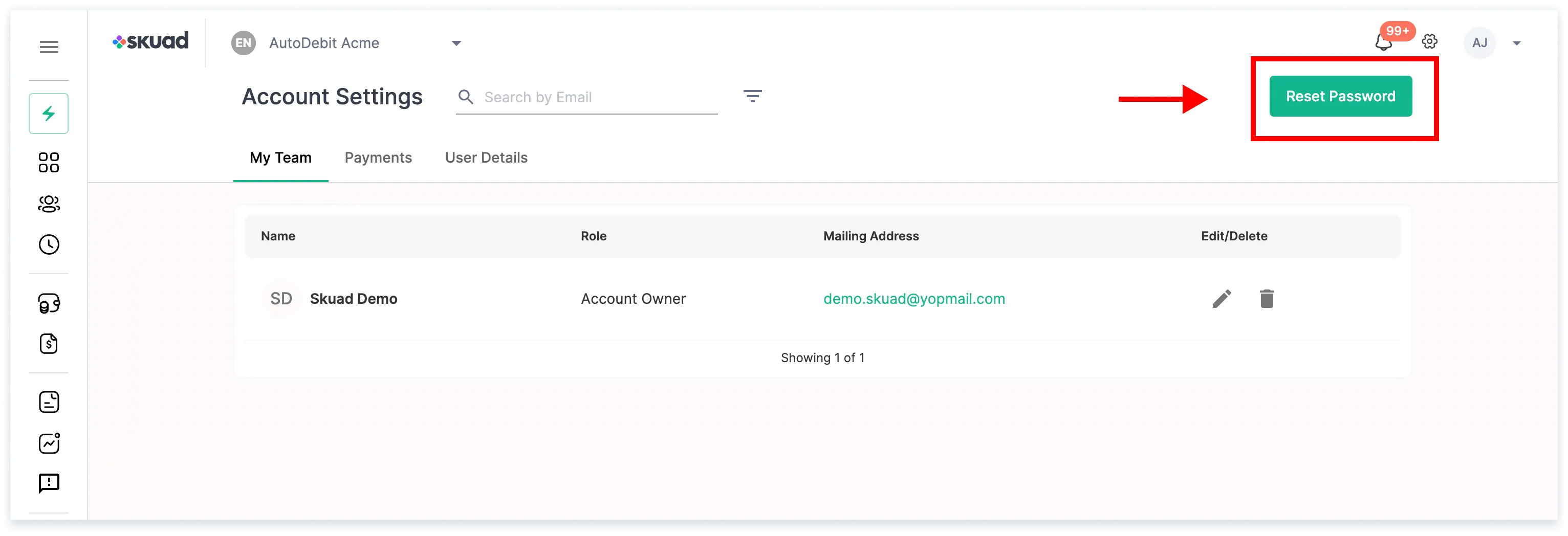This screenshot has height=536, width=1568.
Task: Focus the Search by Email field
Action: 587,97
